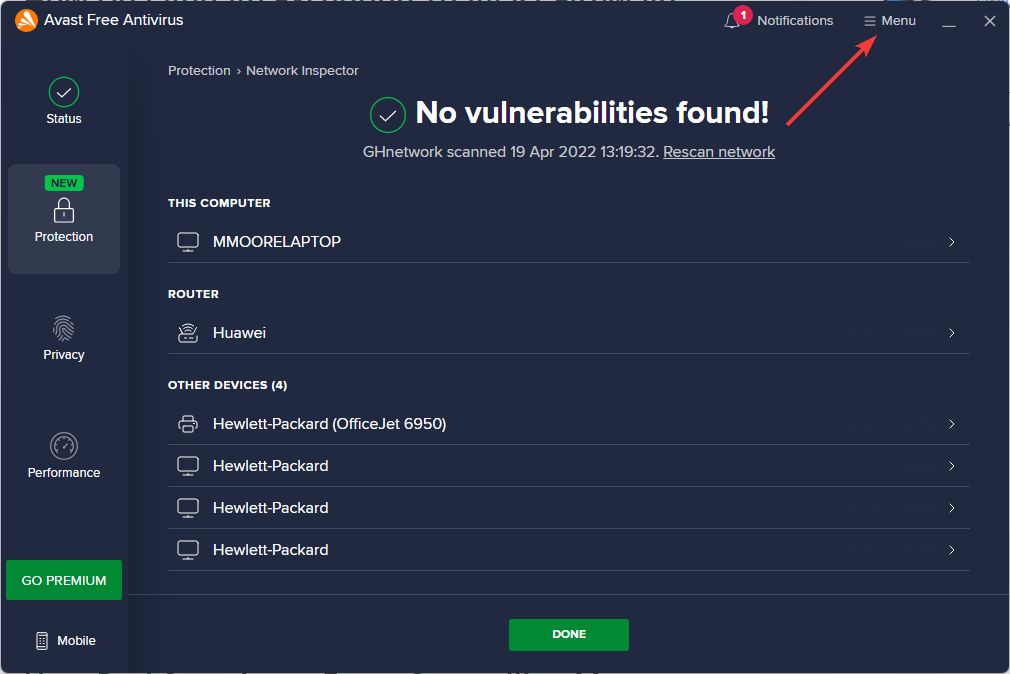The height and width of the screenshot is (674, 1010).
Task: Expand details for MMOORELAPTOP
Action: point(951,242)
